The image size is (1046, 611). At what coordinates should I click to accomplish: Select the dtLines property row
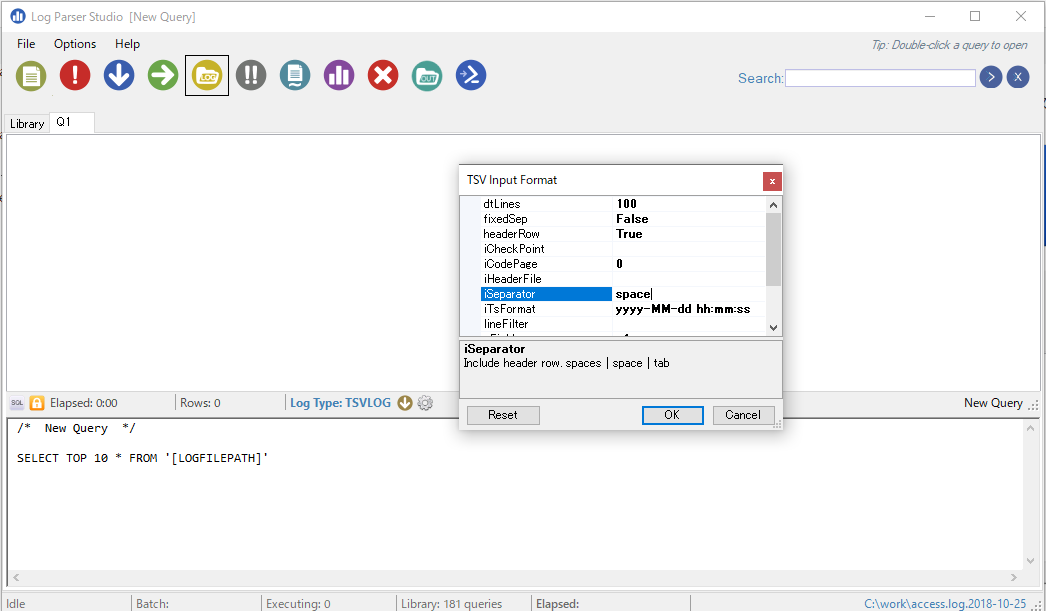pyautogui.click(x=622, y=204)
